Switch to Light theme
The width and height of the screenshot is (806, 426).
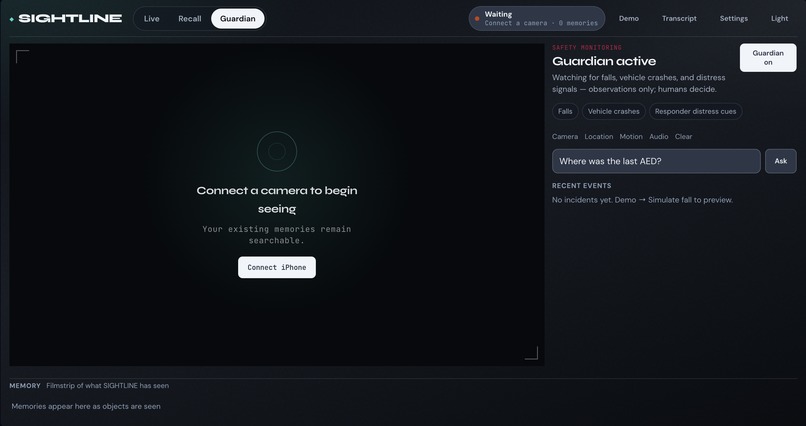coord(779,18)
